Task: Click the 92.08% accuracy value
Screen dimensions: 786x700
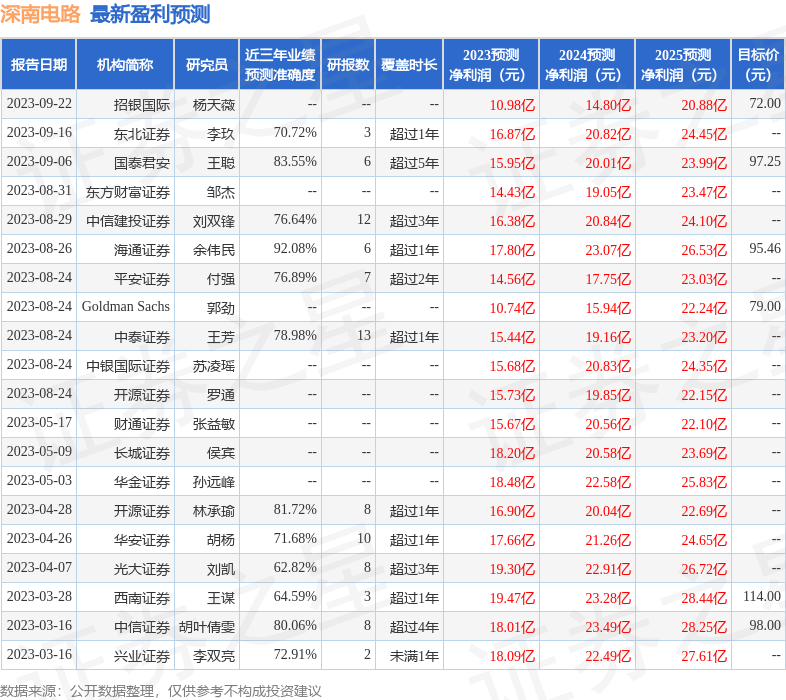Action: tap(295, 249)
